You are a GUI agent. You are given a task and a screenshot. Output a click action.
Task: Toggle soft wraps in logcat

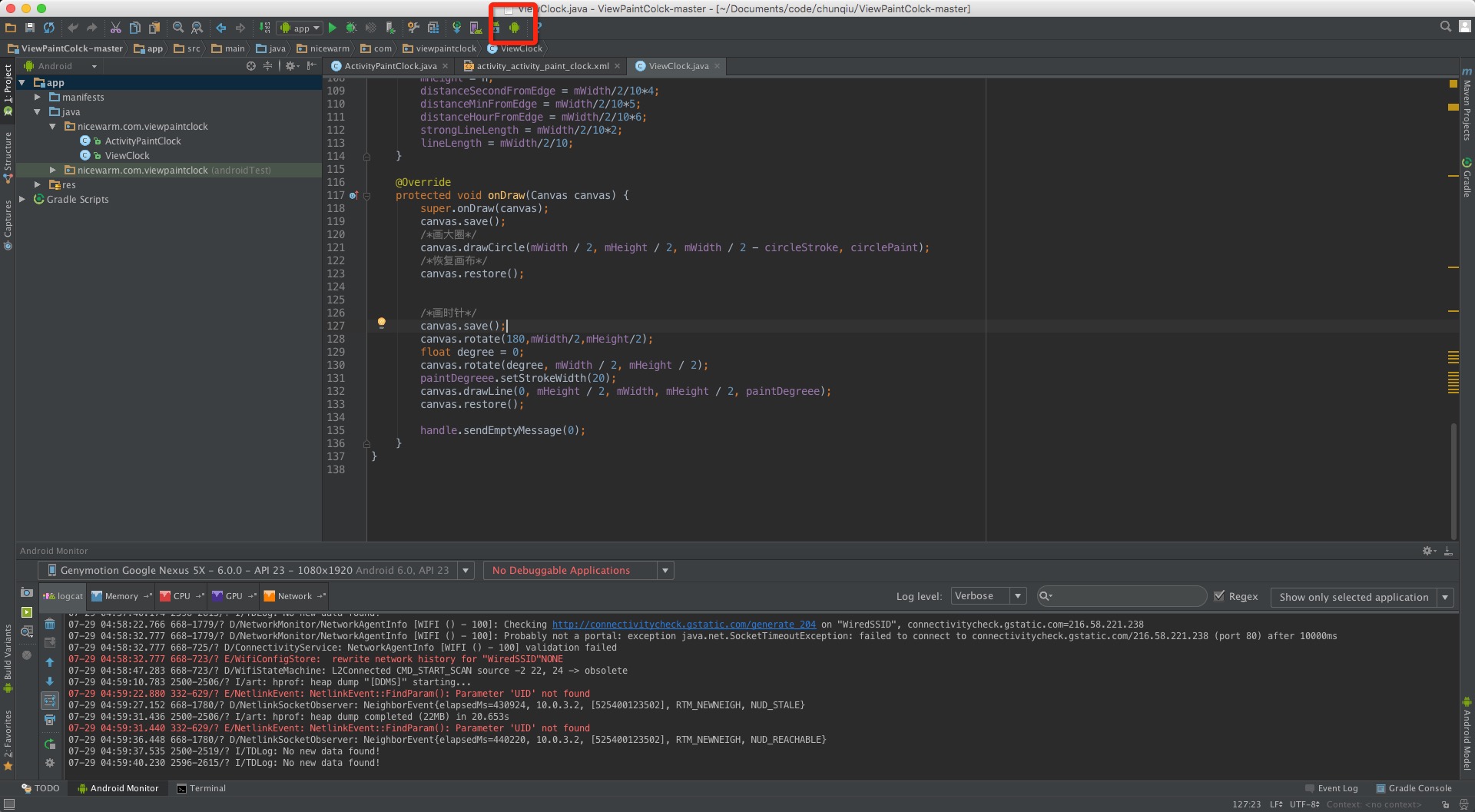click(50, 701)
